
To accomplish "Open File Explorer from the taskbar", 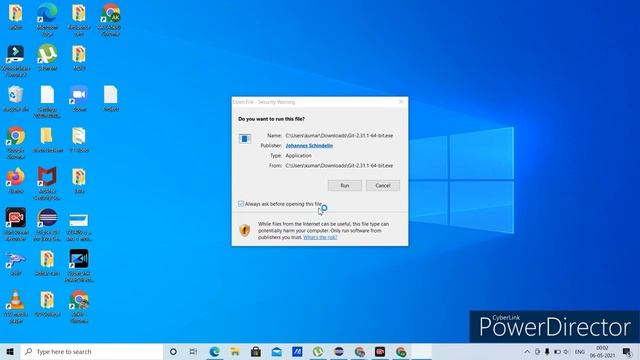I will (x=235, y=351).
